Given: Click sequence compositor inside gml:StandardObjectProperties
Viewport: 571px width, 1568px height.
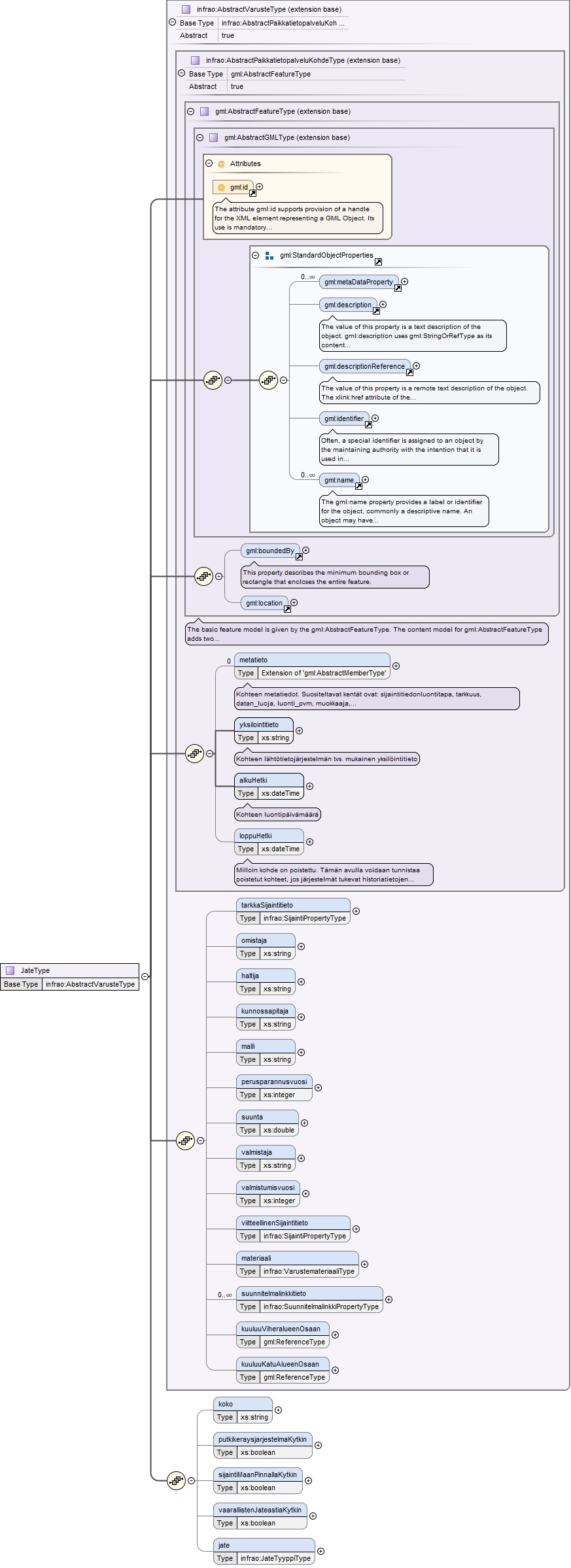Looking at the screenshot, I should click(268, 380).
